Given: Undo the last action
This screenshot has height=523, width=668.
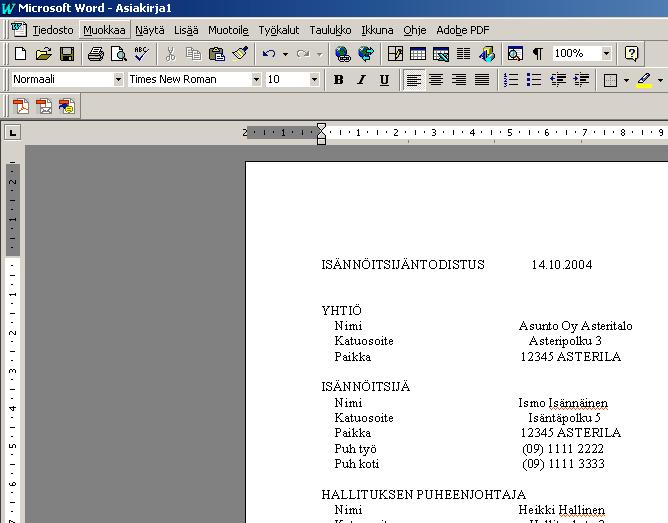Looking at the screenshot, I should tap(269, 54).
